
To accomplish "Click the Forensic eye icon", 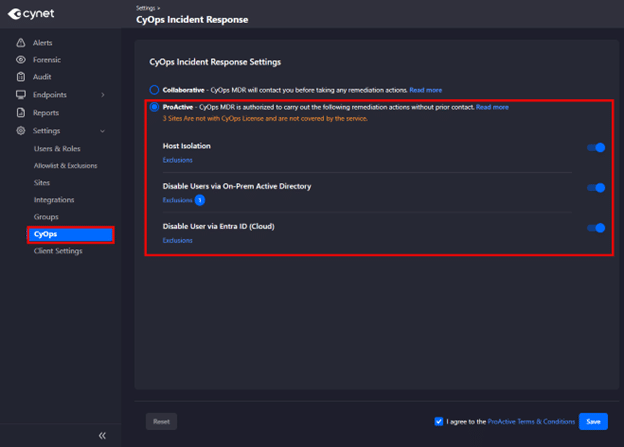I will point(21,60).
